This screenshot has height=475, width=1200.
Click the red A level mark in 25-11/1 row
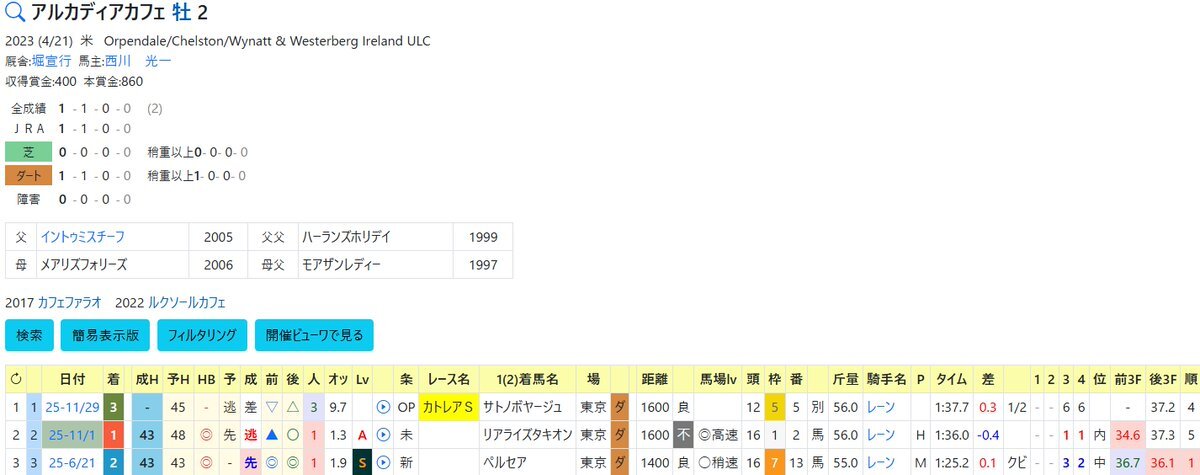pyautogui.click(x=362, y=436)
